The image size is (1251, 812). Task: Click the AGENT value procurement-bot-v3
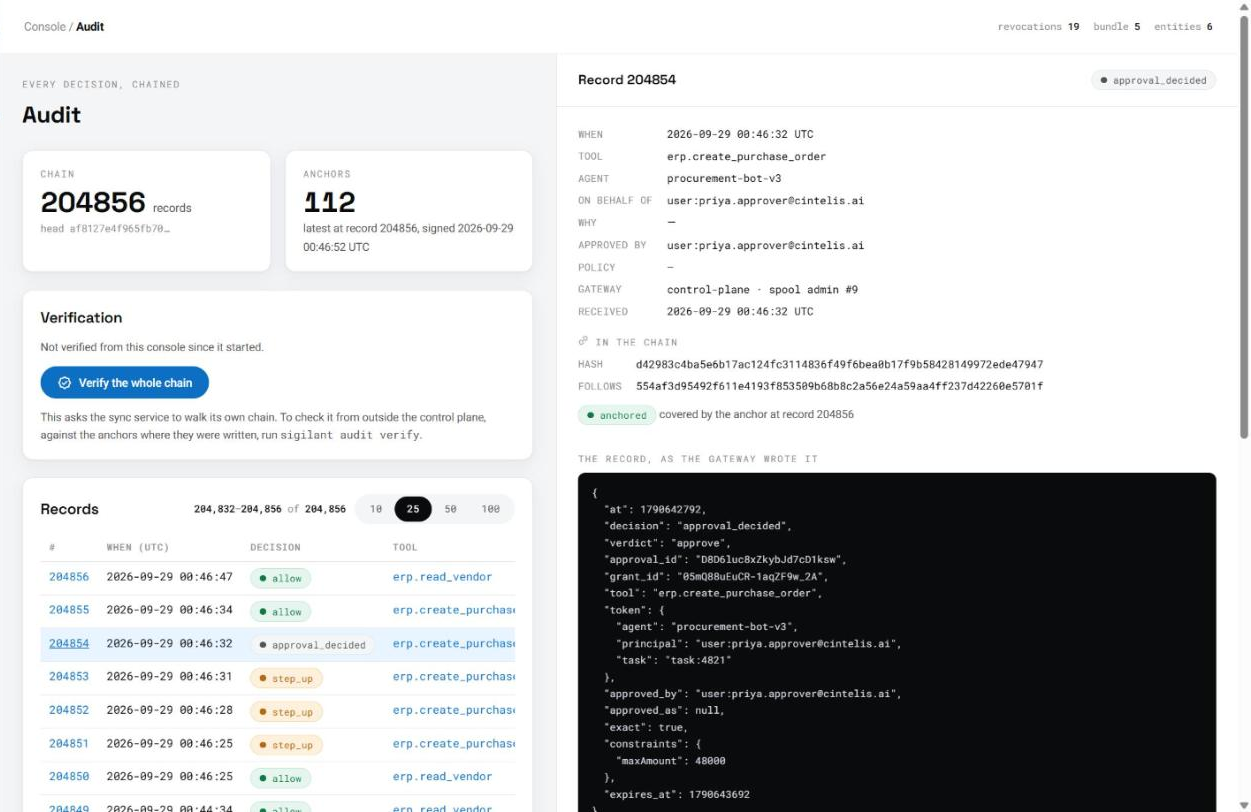pyautogui.click(x=724, y=179)
